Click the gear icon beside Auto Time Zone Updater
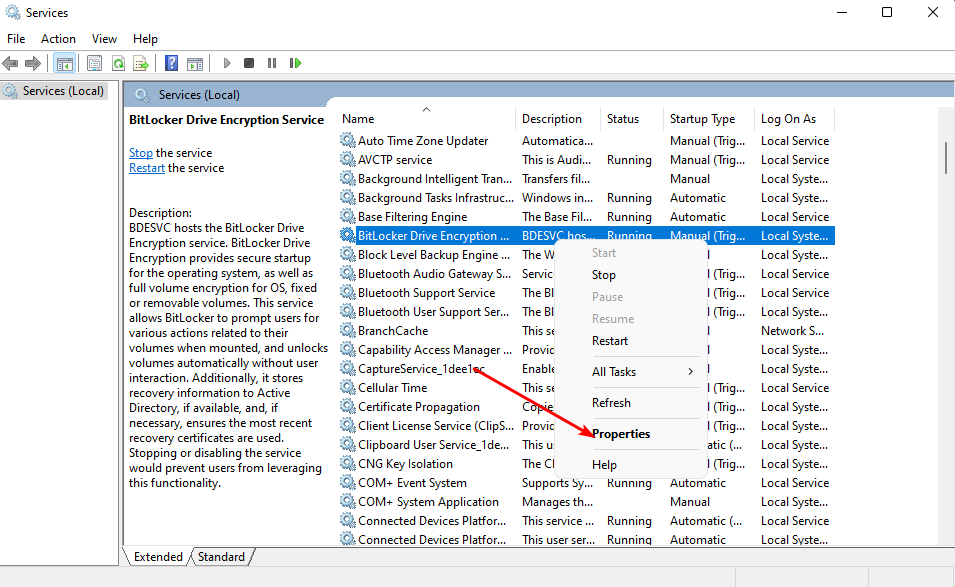 [x=348, y=141]
